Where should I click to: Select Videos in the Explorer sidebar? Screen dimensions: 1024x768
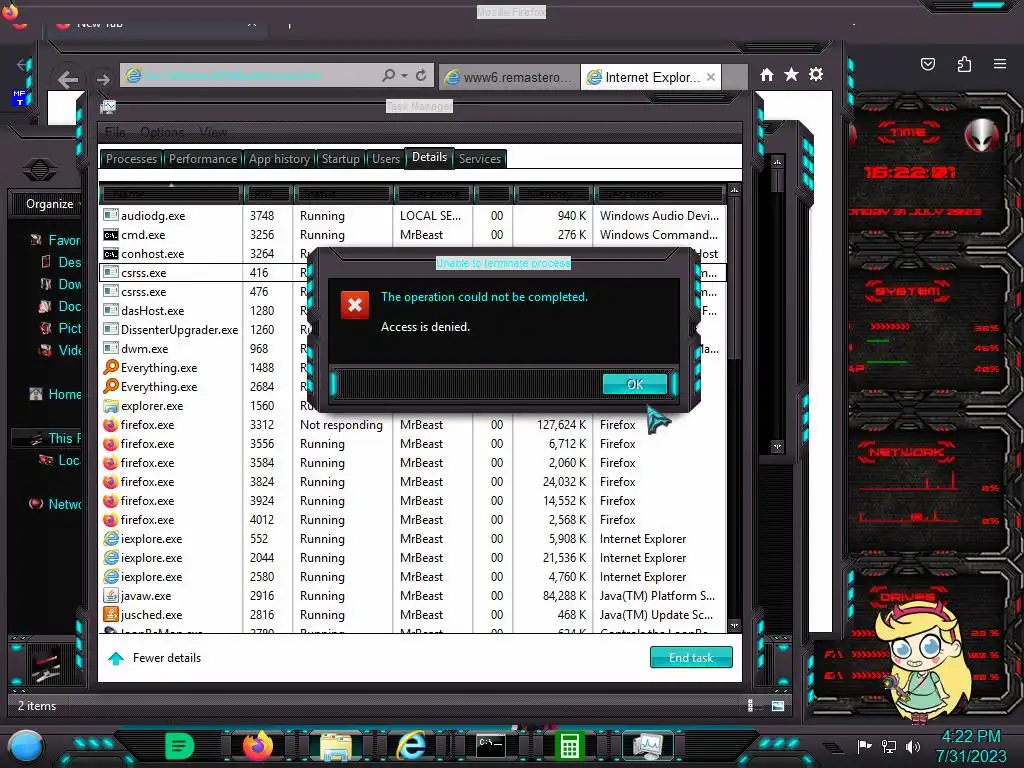(x=61, y=350)
